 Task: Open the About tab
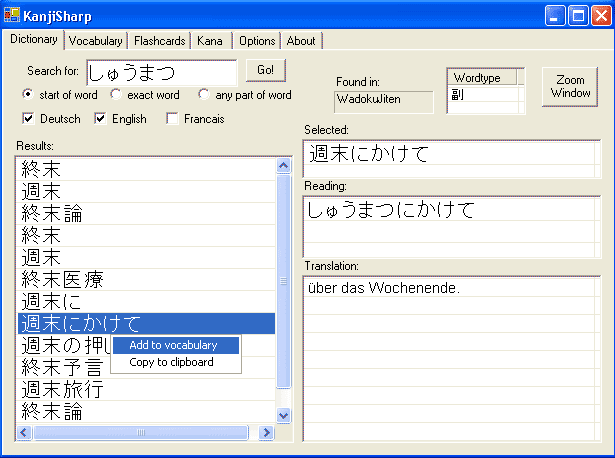pyautogui.click(x=301, y=41)
